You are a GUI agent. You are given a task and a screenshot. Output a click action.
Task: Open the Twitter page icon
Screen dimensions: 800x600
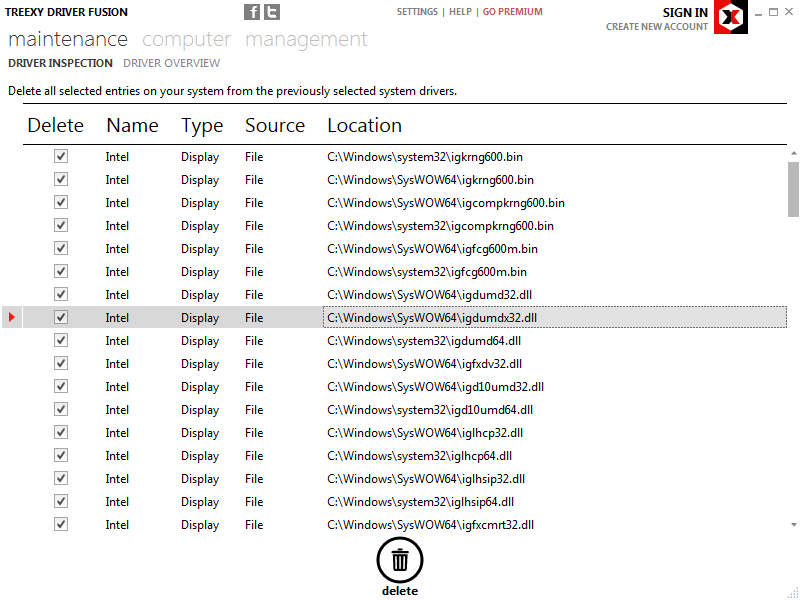point(272,12)
